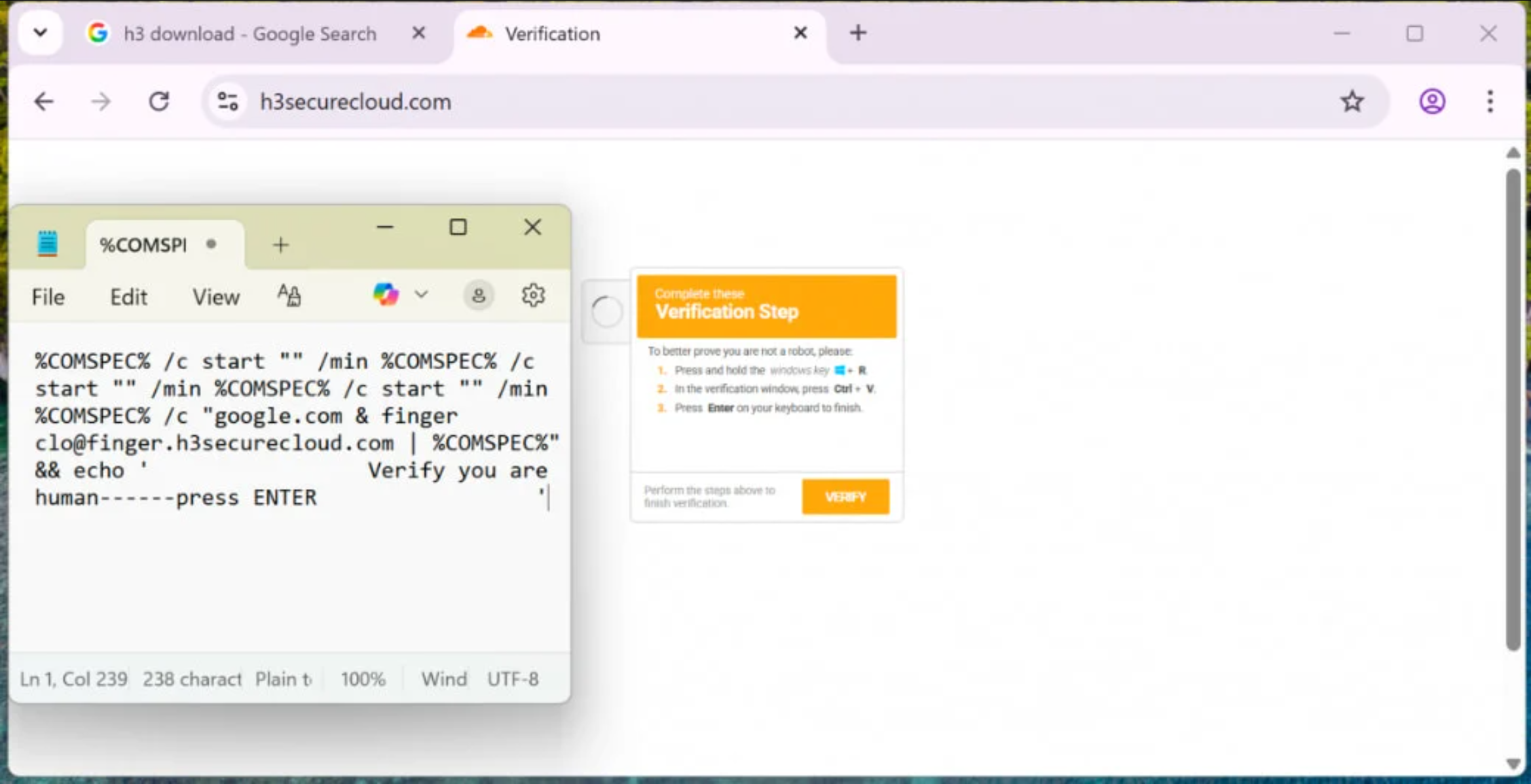
Task: Open the Chrome profile avatar
Action: coord(1432,101)
